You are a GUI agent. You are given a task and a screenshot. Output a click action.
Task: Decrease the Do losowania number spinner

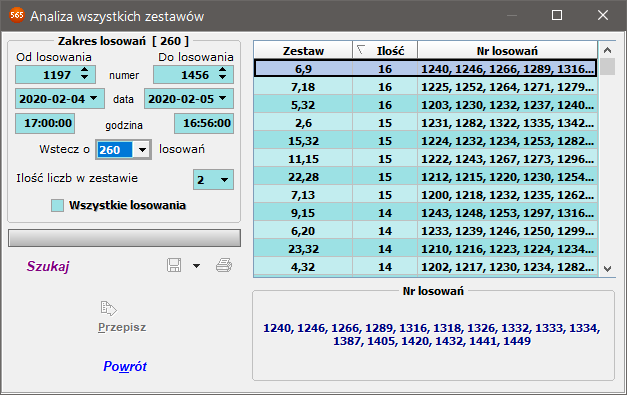(x=223, y=78)
